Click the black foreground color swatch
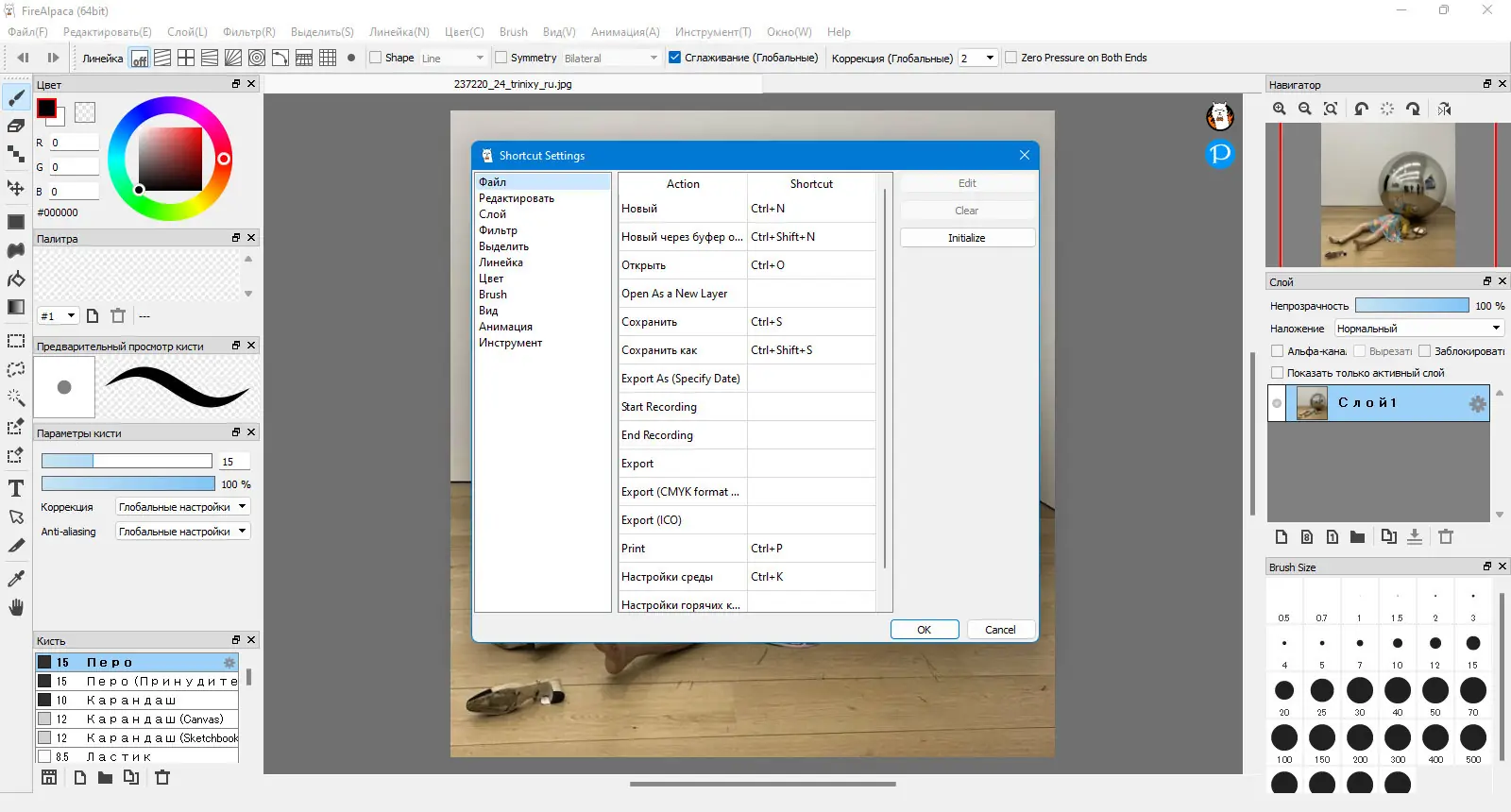This screenshot has height=812, width=1511. [46, 109]
